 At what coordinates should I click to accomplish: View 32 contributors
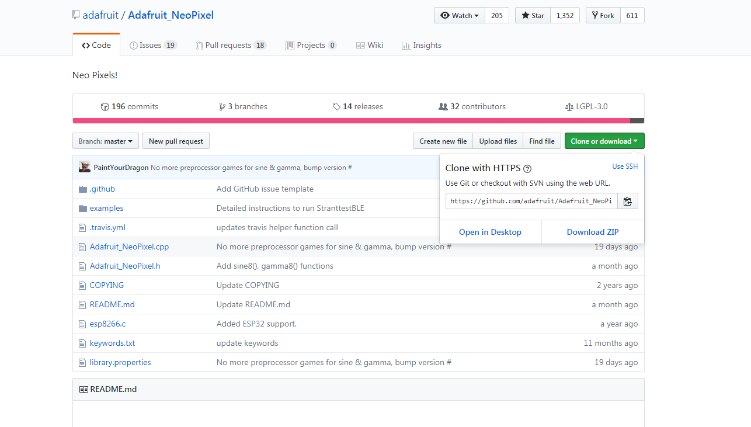(x=472, y=106)
